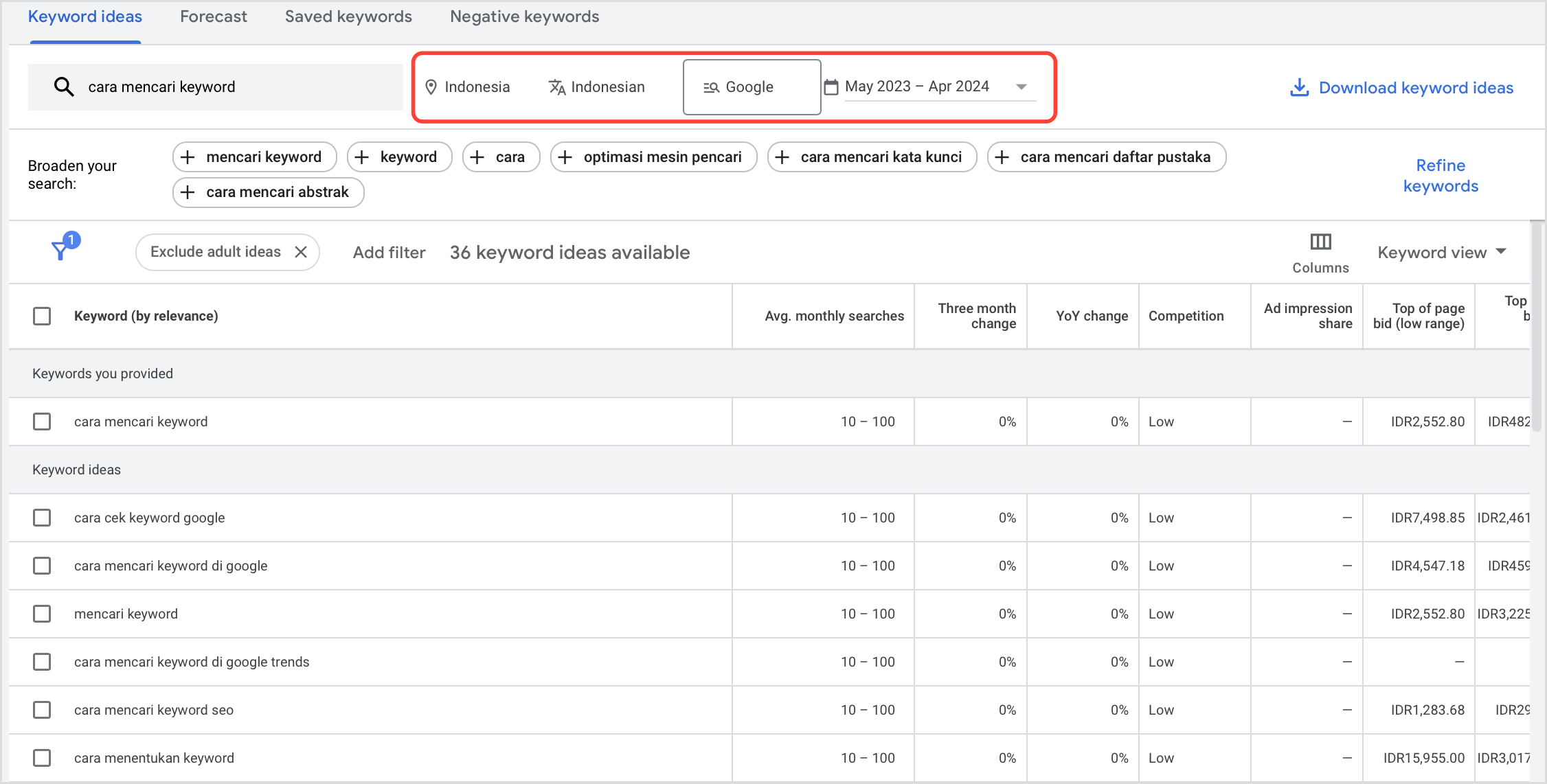Click the search magnifier icon
The image size is (1547, 784).
point(64,87)
